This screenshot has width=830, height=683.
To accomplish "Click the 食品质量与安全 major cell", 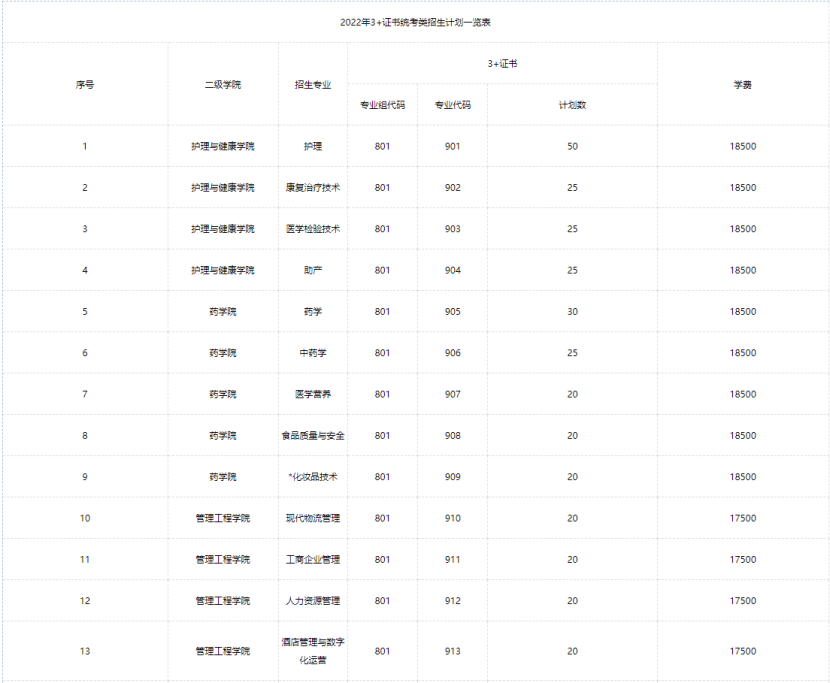I will coord(313,435).
